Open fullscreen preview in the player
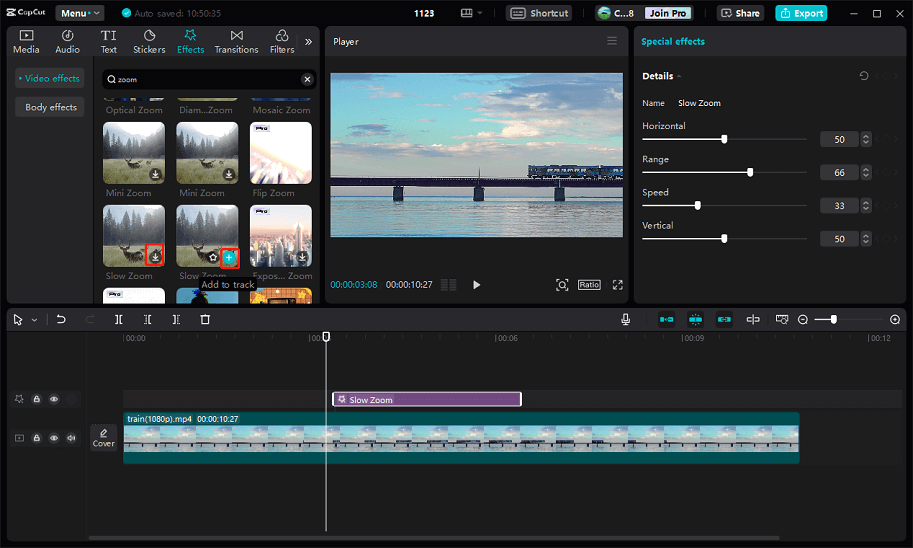This screenshot has height=548, width=913. 618,285
